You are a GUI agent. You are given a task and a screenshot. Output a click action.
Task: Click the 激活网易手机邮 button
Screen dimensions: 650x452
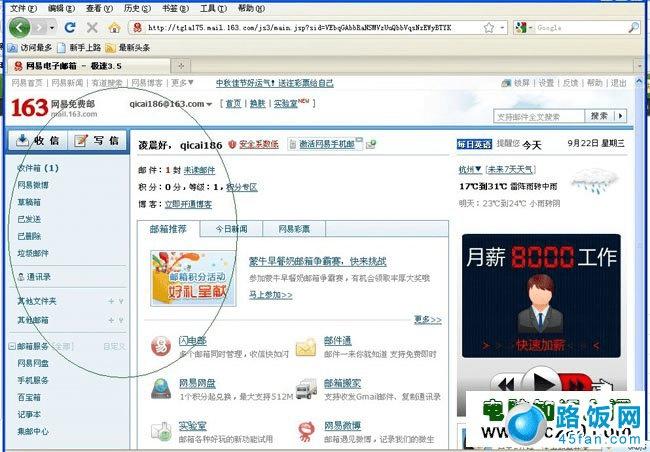(x=325, y=144)
